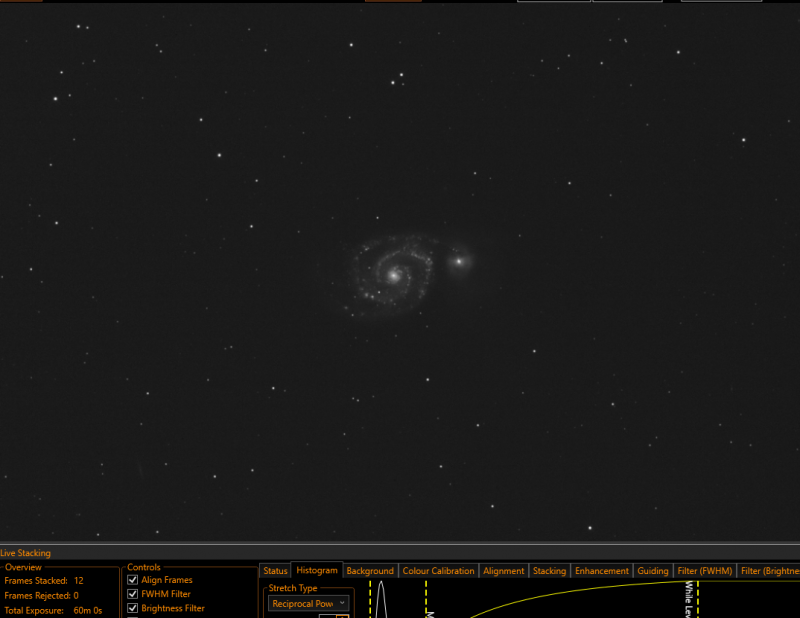
Task: Open the Guiding tab
Action: tap(653, 571)
